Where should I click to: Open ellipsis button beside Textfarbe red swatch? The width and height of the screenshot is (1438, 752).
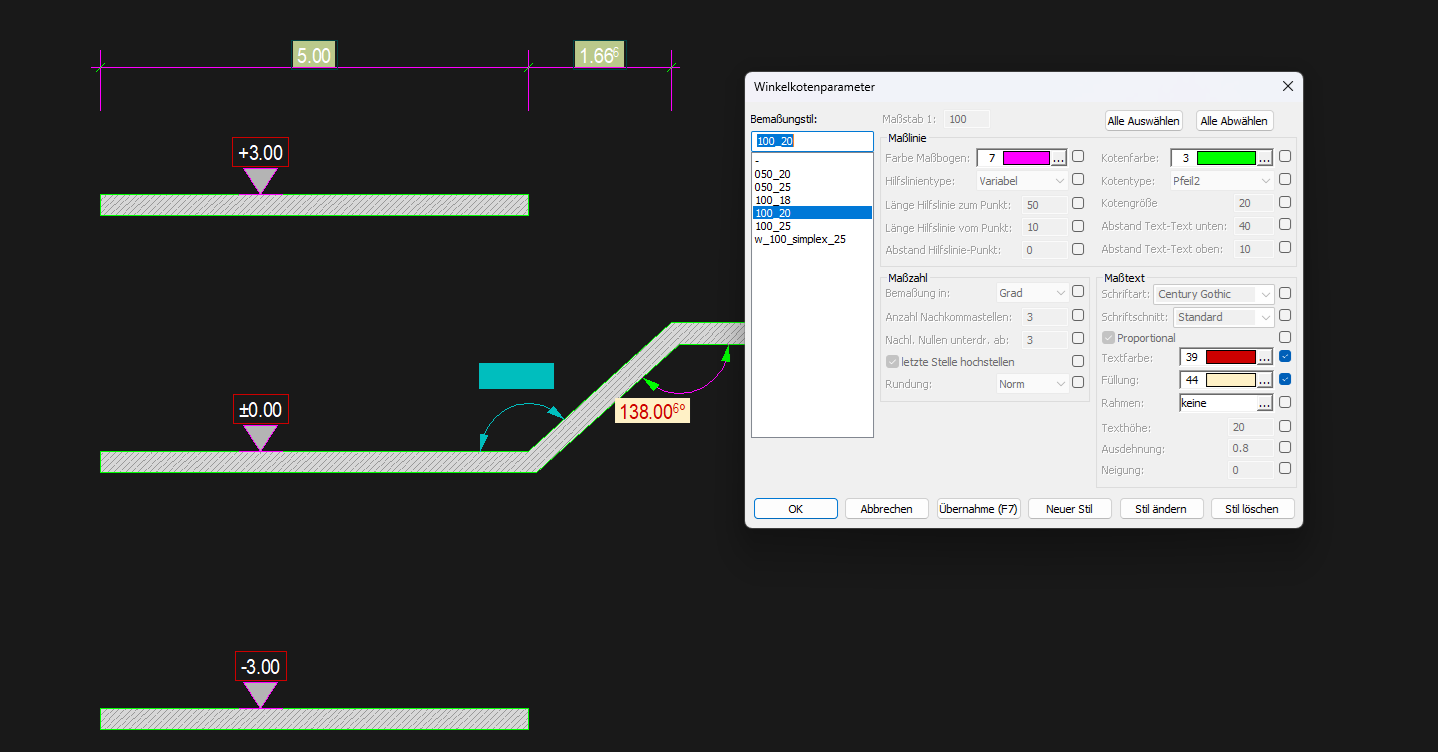pyautogui.click(x=1264, y=357)
